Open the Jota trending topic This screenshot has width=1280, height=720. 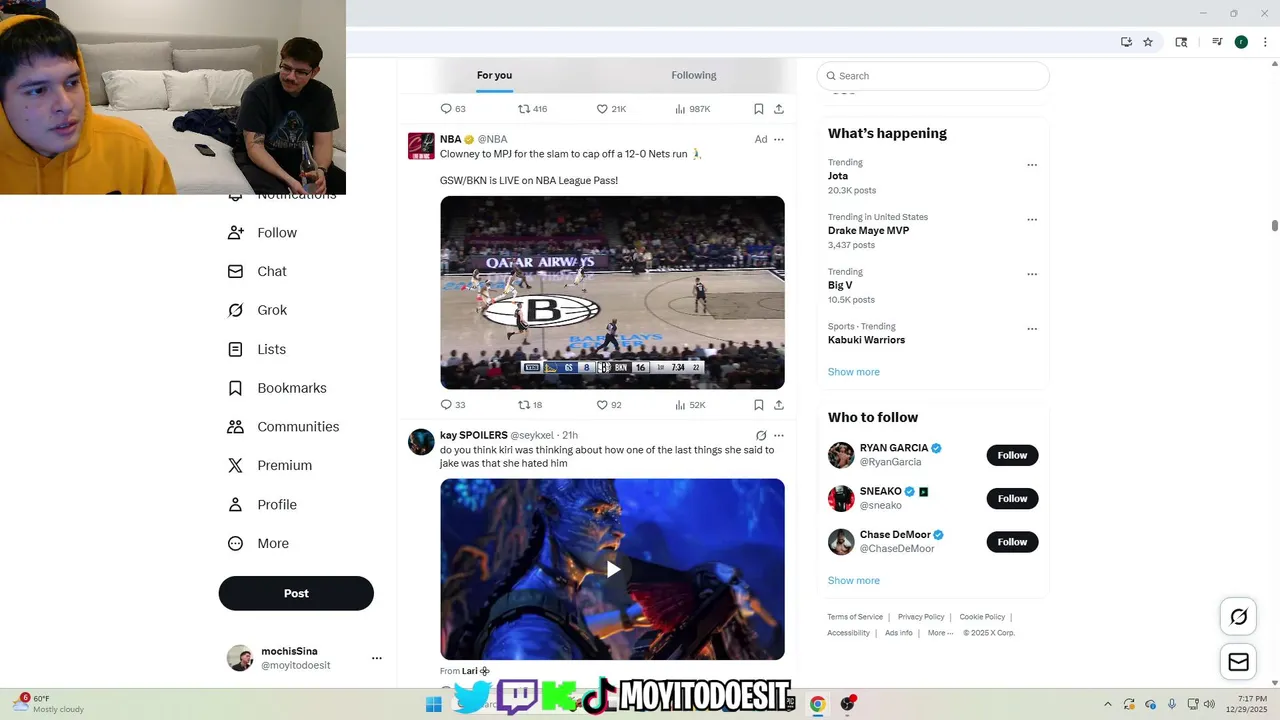coord(838,176)
